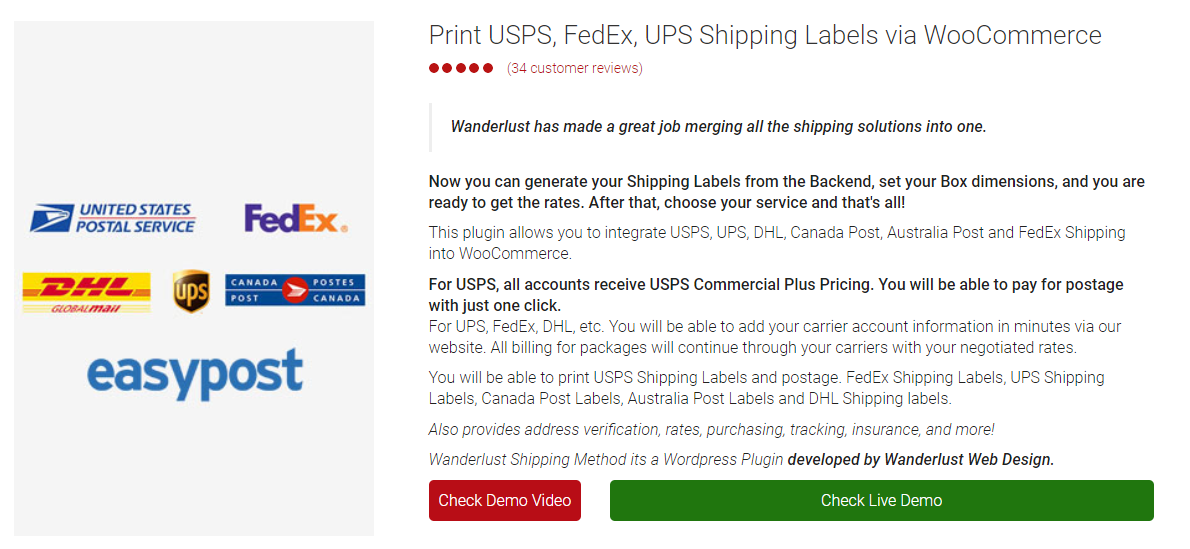Click the third red rating dot

461,68
